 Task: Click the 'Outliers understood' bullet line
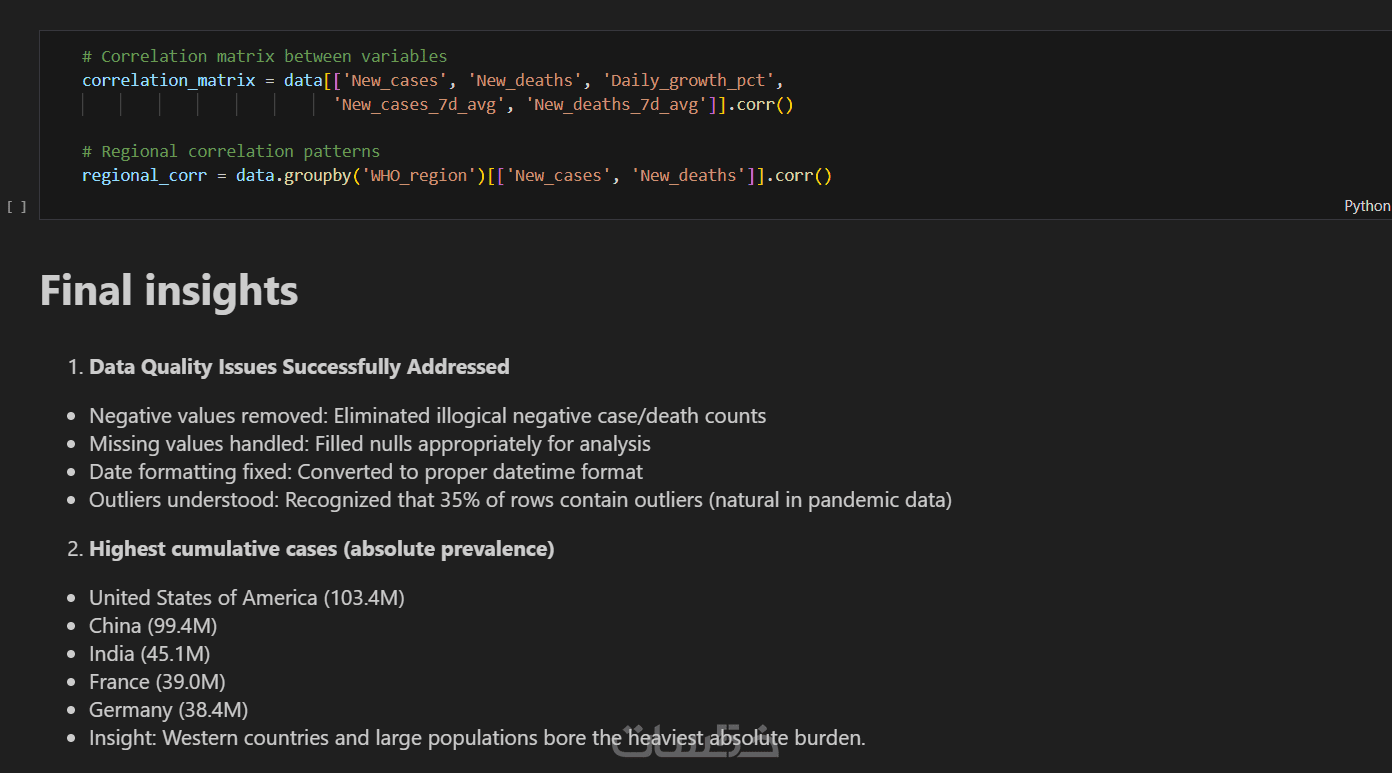520,500
